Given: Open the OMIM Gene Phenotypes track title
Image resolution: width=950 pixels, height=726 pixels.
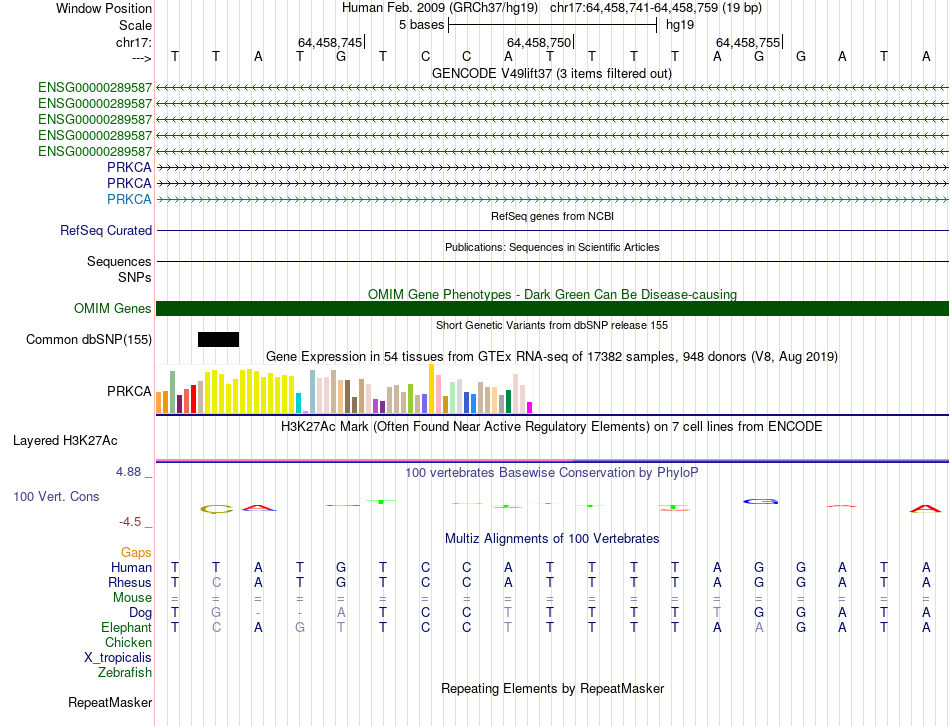Looking at the screenshot, I should tap(552, 294).
